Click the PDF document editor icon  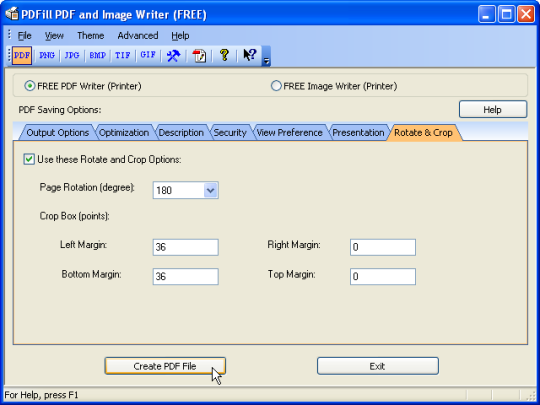click(199, 55)
